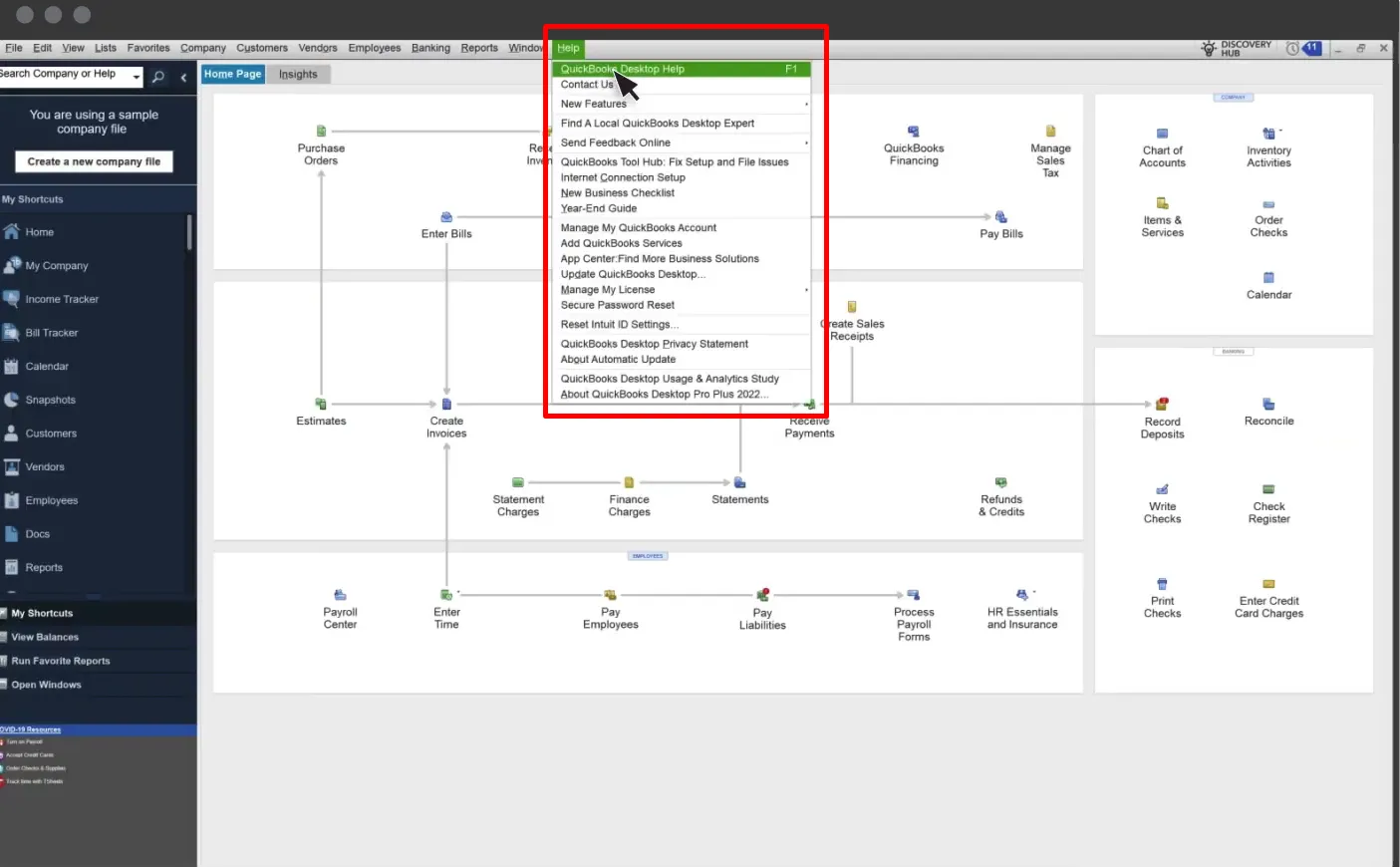Screen dimensions: 1400x867
Task: Click the COVID-19 Resources link
Action: point(31,729)
